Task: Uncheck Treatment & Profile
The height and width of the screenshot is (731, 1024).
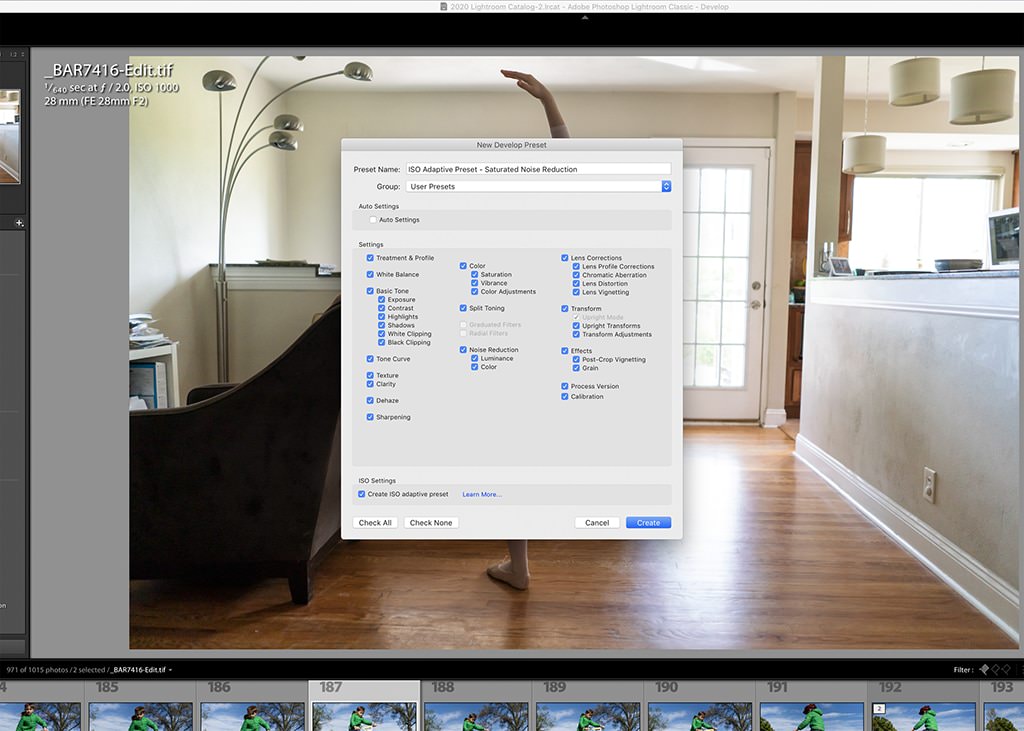Action: [x=370, y=258]
